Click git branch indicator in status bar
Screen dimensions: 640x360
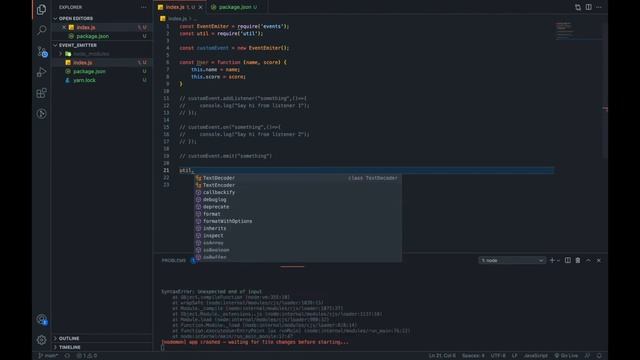tap(48, 356)
